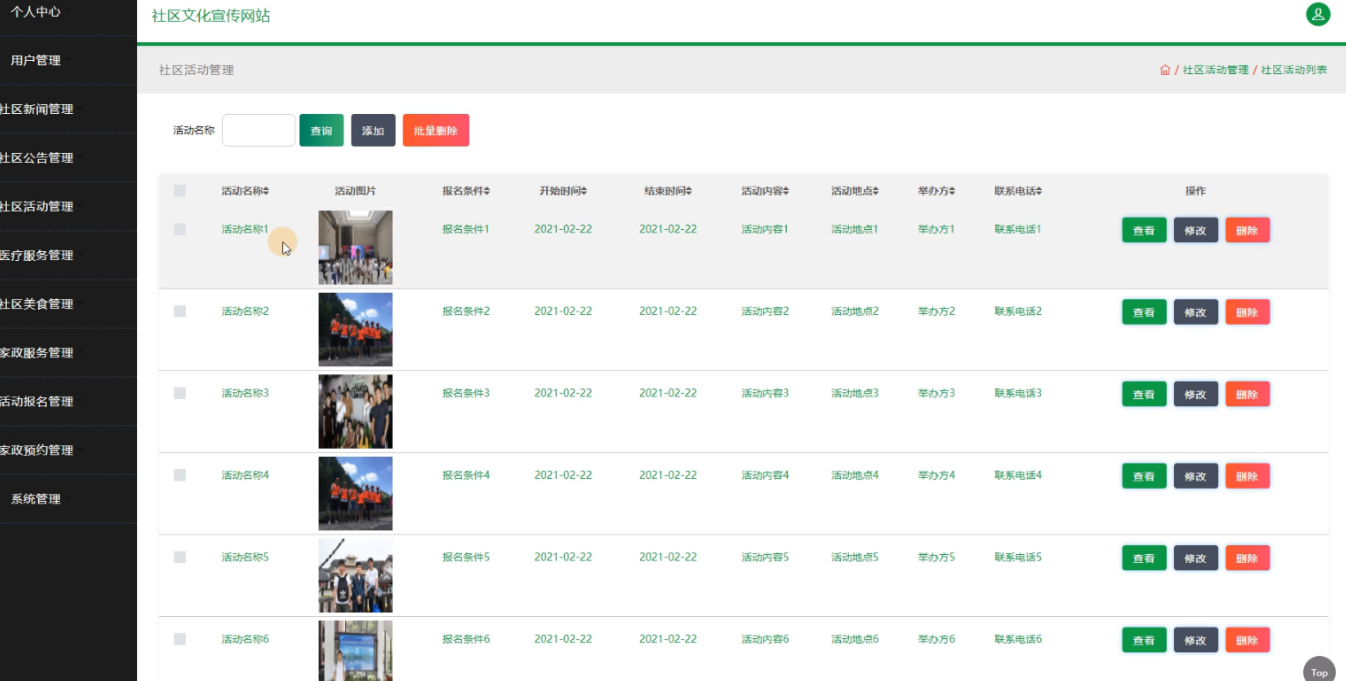Click 删除 for 活动名称1 row
Image resolution: width=1346 pixels, height=681 pixels.
1247,230
